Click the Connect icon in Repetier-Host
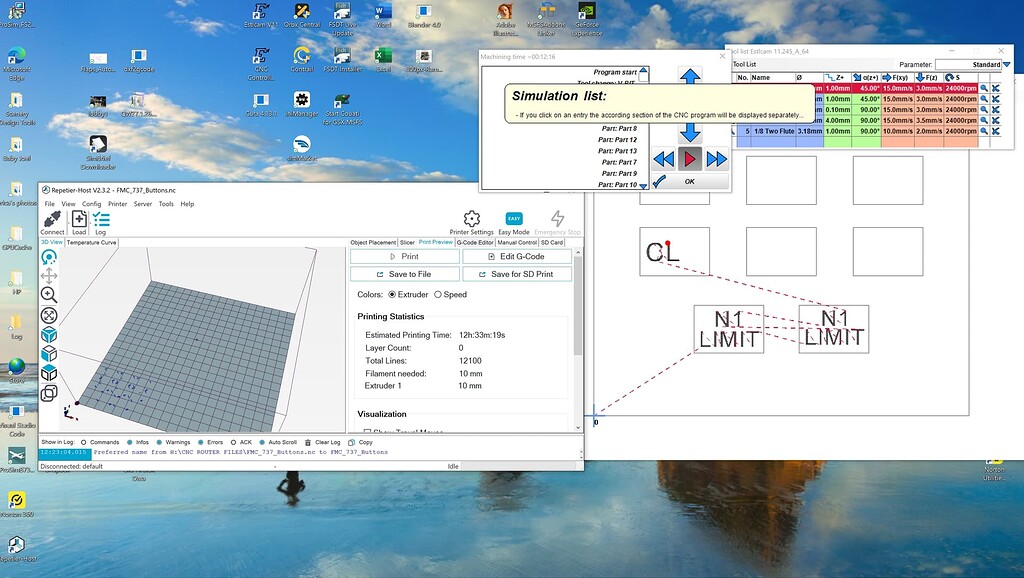The image size is (1024, 578). tap(52, 219)
